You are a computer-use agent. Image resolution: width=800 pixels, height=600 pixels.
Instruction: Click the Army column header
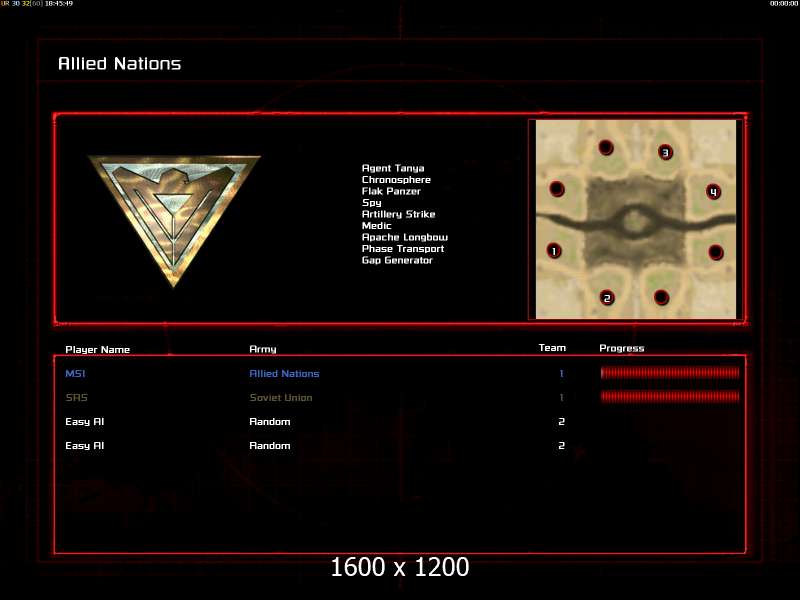click(x=263, y=349)
